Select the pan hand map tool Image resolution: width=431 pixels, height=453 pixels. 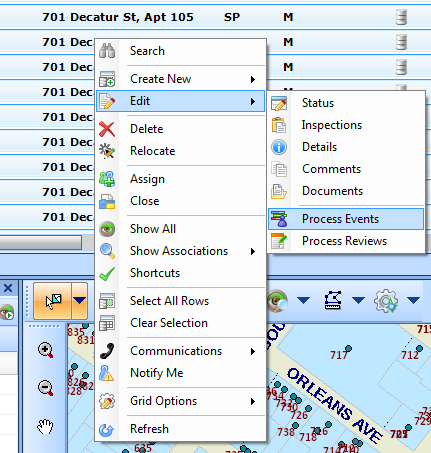point(45,427)
